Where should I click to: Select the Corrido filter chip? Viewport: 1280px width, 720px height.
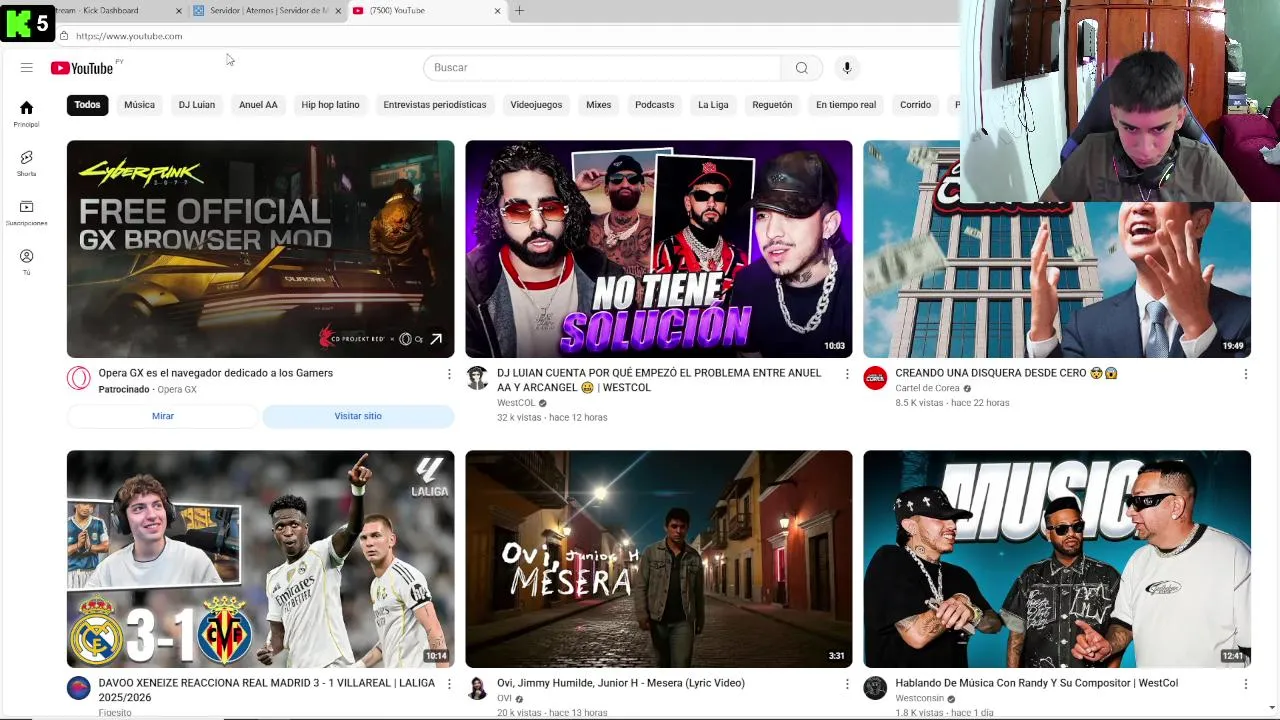coord(915,105)
